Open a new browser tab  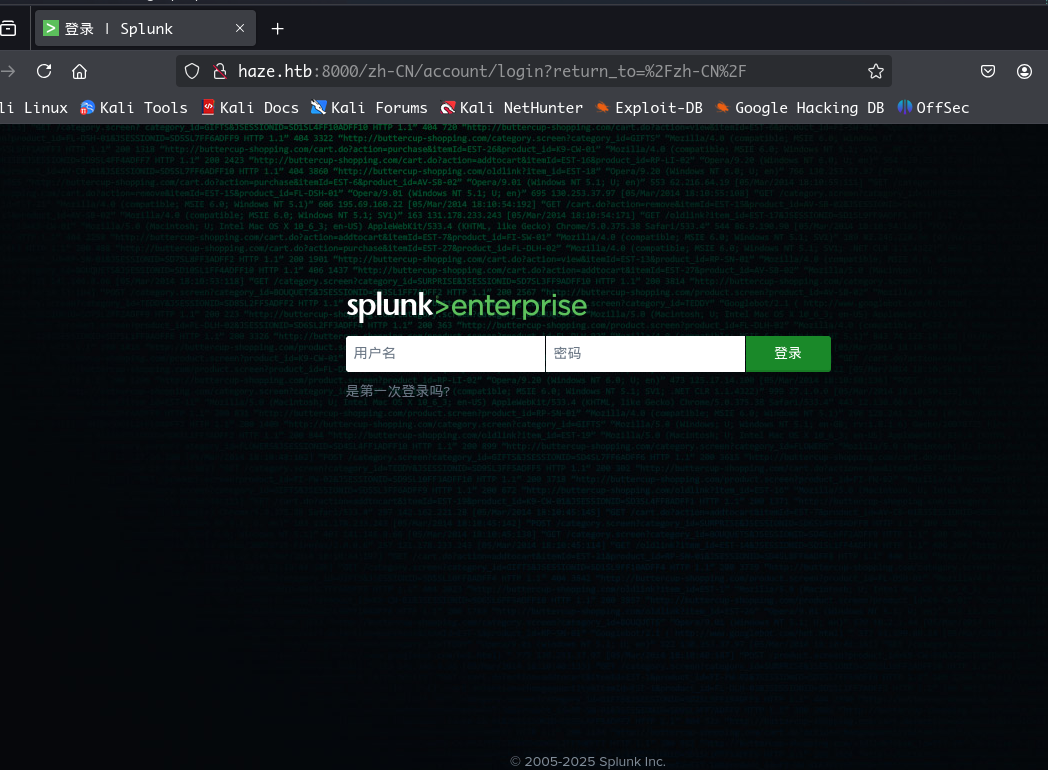[x=277, y=29]
